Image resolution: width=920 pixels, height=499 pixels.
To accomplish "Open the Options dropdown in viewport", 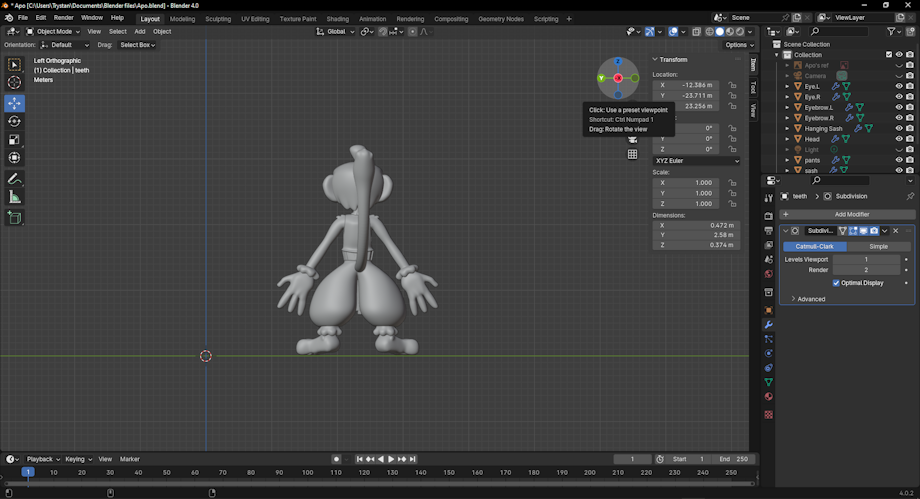I will [x=738, y=45].
